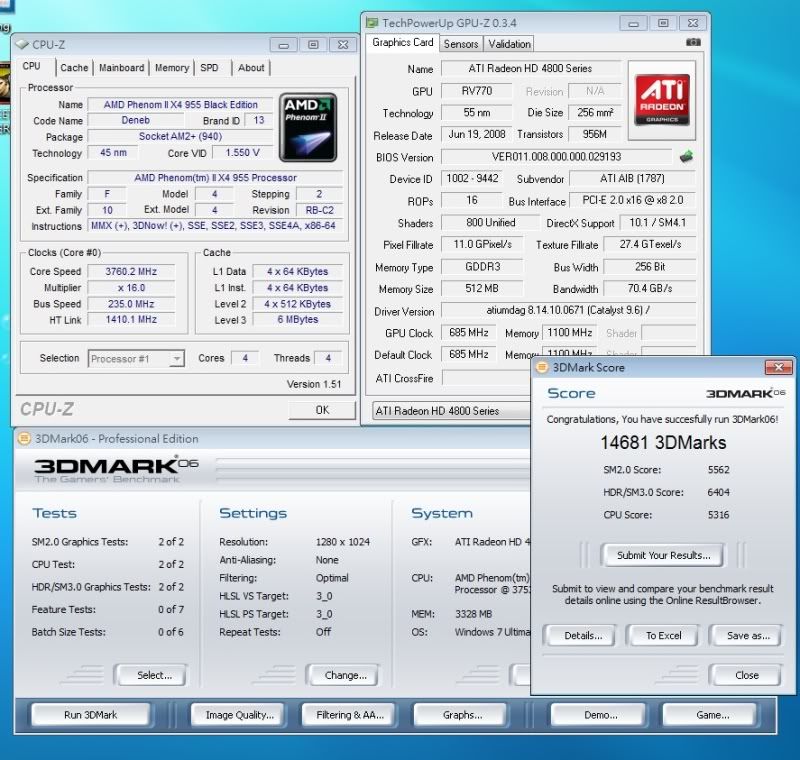
Task: Click the Pixel Fillrate value 11.0 GPixel/s
Action: pos(482,244)
